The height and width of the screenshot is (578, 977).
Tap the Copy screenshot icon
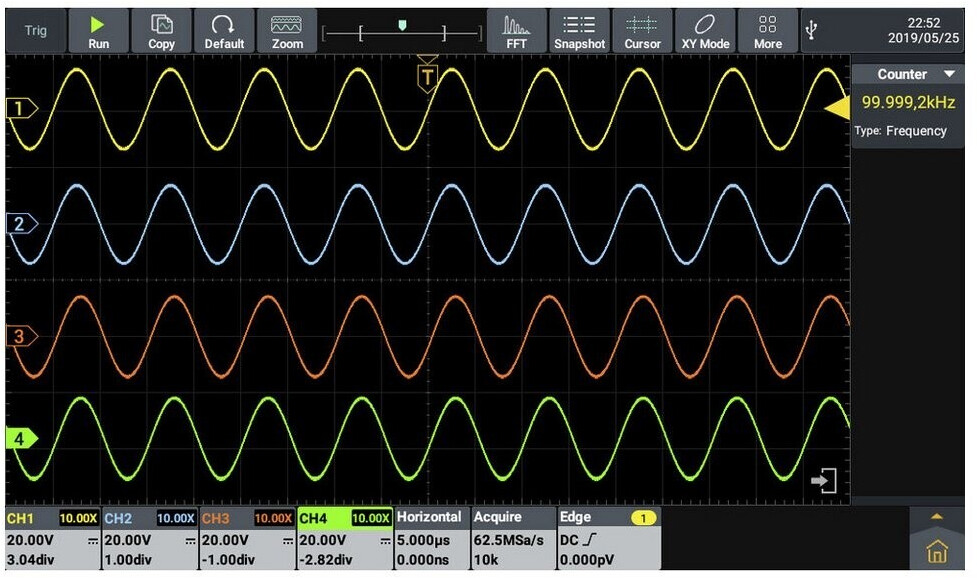tap(161, 31)
